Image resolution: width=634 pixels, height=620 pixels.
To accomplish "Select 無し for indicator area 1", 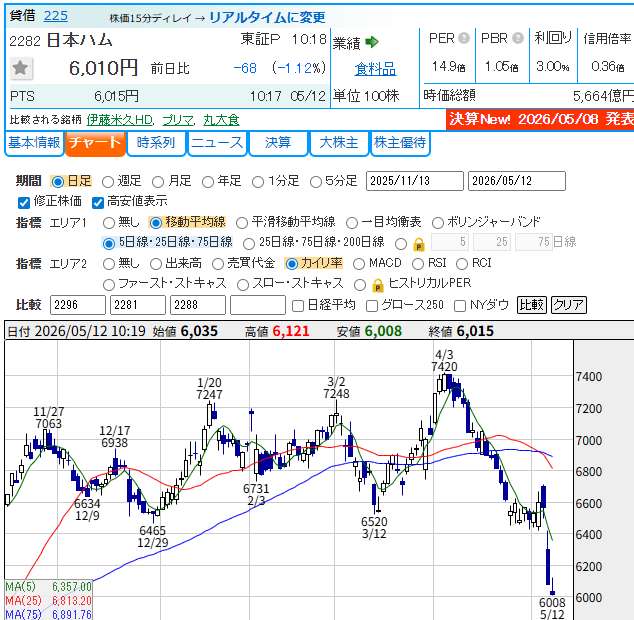I will tap(109, 223).
